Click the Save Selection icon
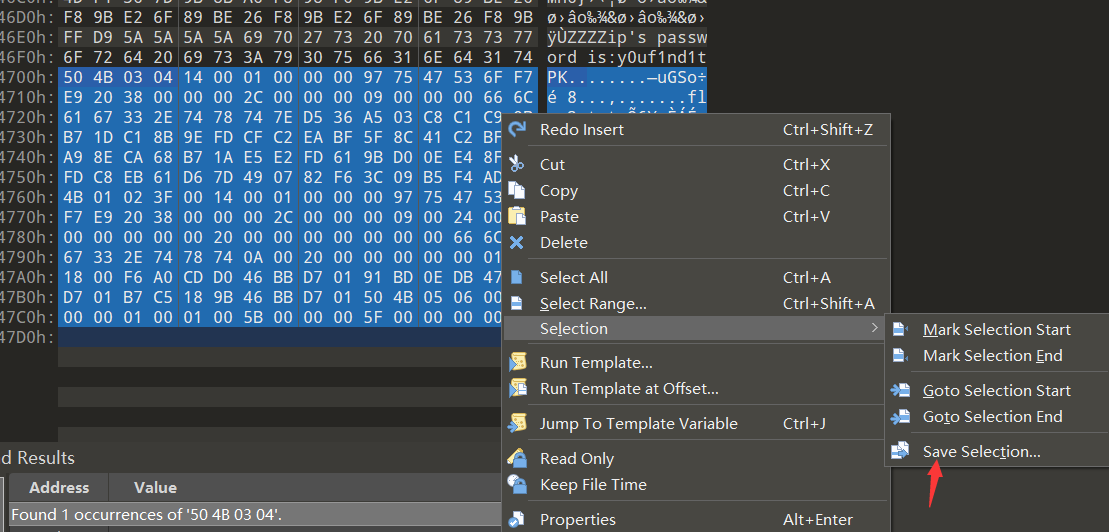This screenshot has width=1109, height=532. pos(901,451)
